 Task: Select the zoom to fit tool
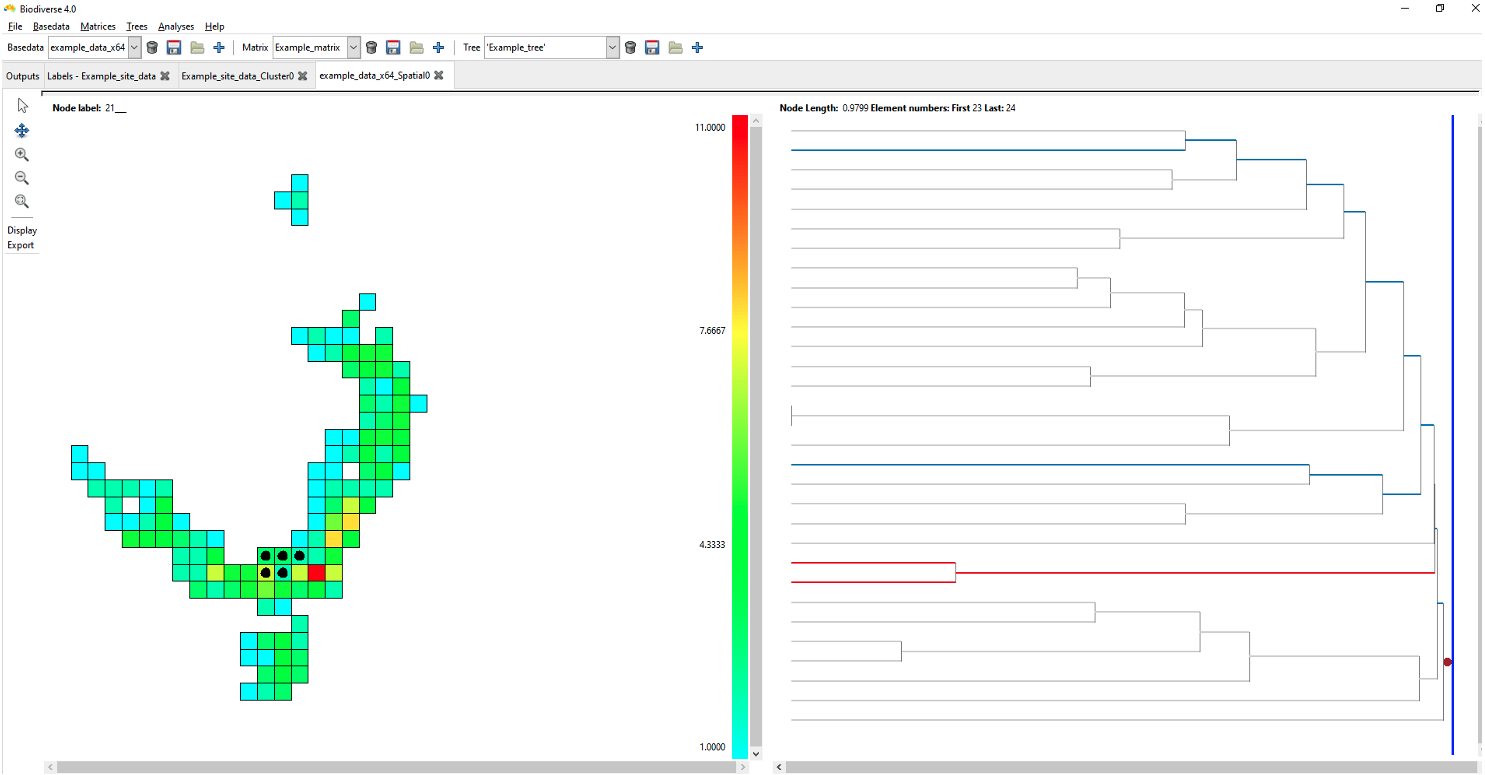tap(22, 201)
